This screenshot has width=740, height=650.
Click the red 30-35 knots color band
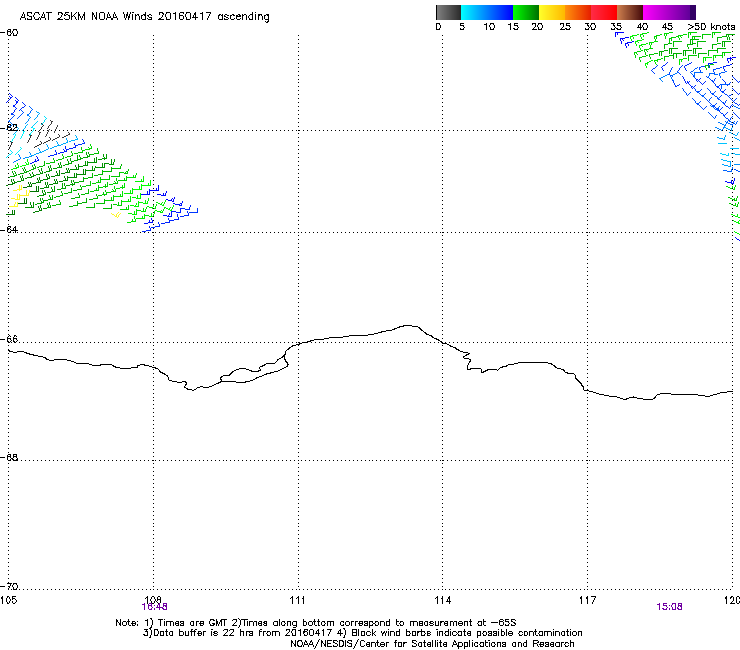tap(604, 12)
